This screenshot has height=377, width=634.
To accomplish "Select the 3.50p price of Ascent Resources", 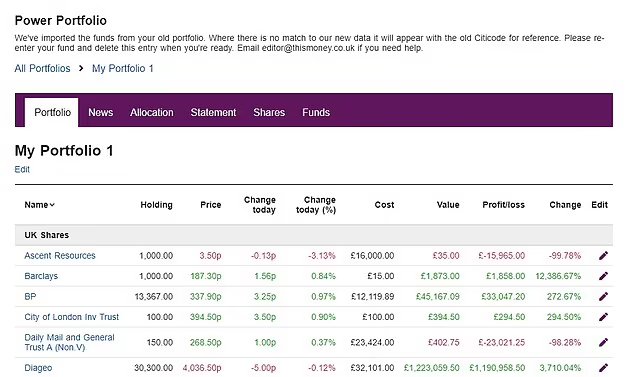I will point(210,256).
